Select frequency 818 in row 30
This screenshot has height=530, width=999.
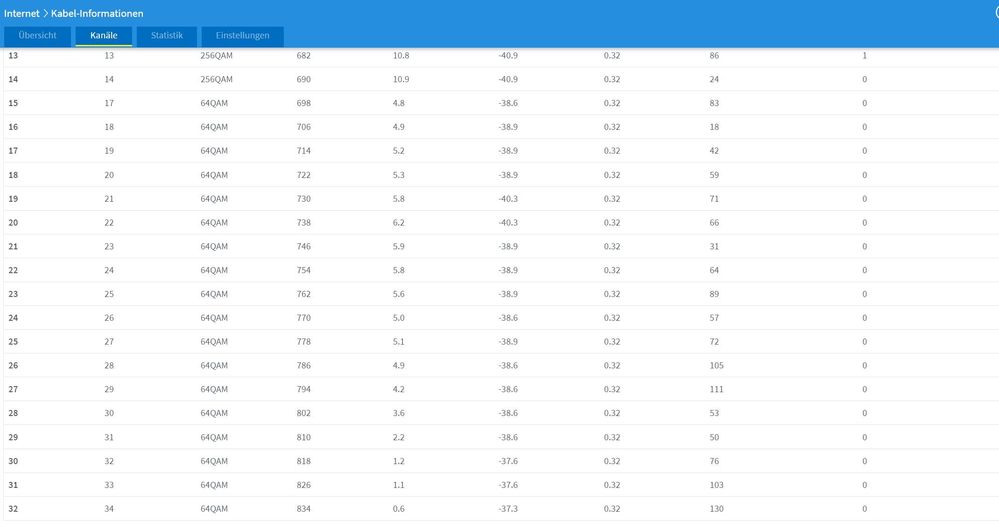click(304, 461)
